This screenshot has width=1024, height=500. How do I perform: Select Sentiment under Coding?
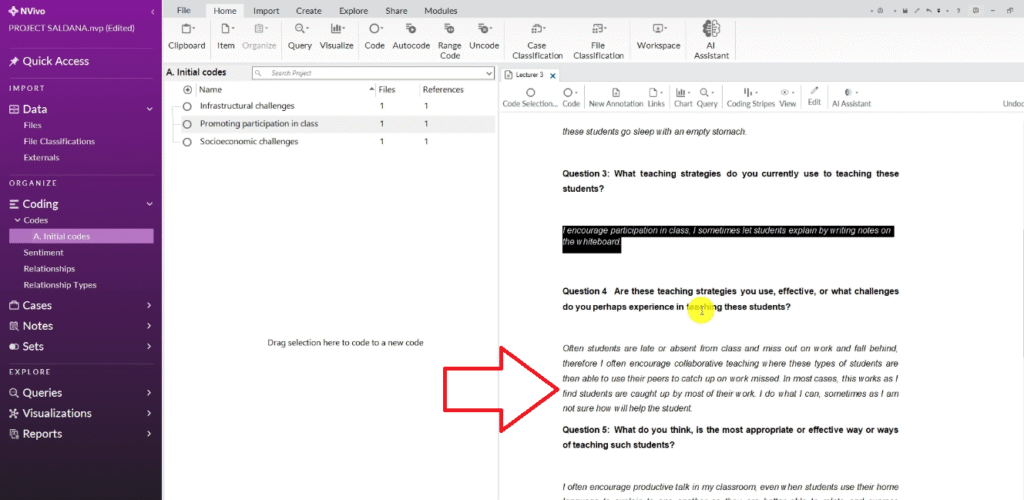43,253
